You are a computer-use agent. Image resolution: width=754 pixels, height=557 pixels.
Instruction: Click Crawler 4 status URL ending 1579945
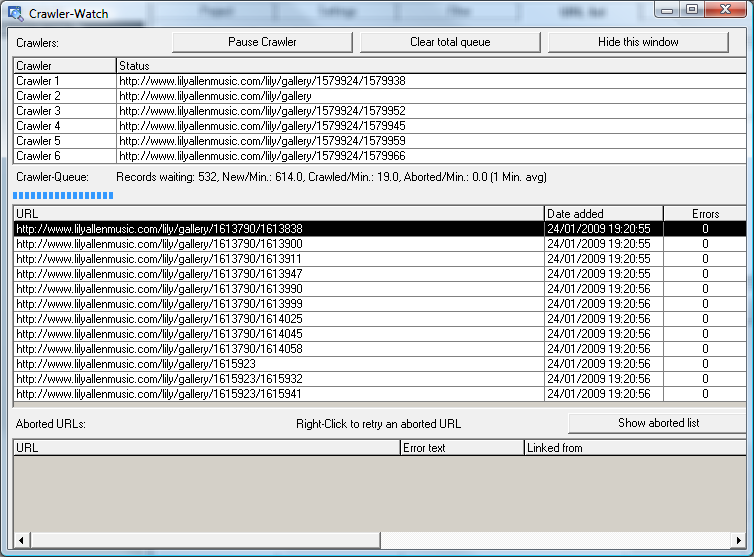(x=263, y=126)
